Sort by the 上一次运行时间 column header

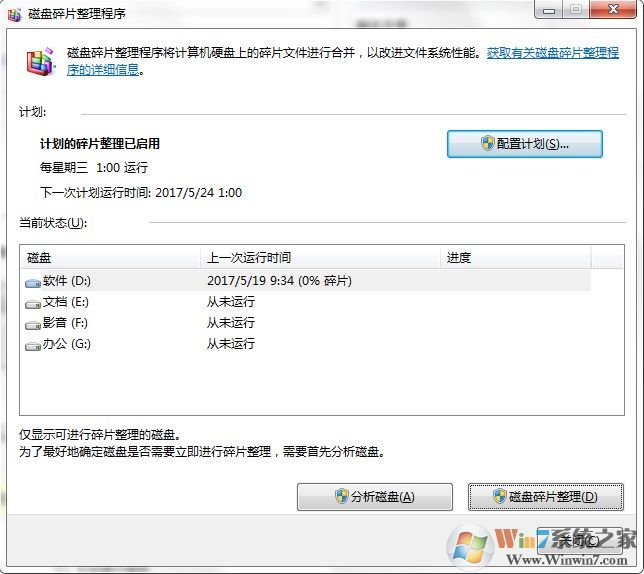(x=320, y=257)
